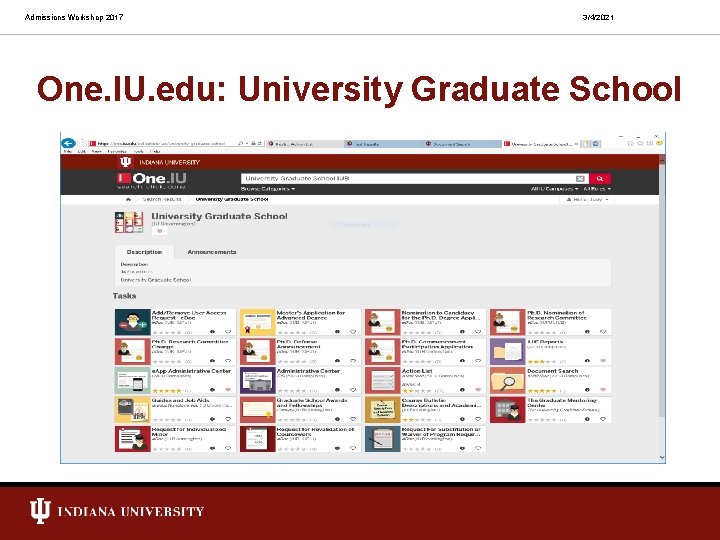Go back with browser back arrow
This screenshot has height=540, width=720.
point(68,143)
